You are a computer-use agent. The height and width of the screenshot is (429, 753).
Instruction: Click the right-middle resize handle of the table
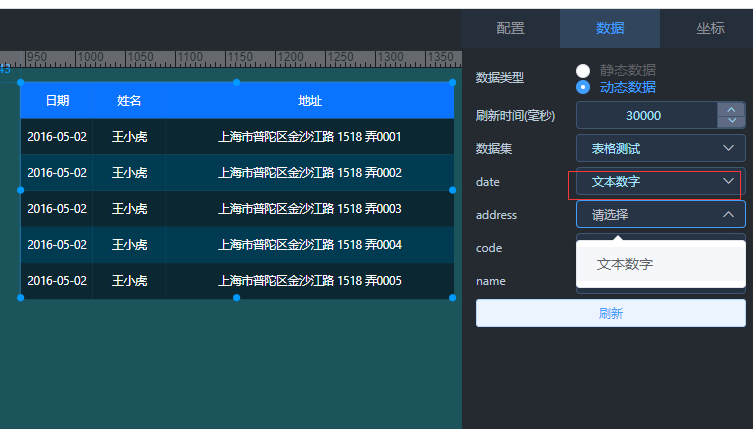click(453, 190)
